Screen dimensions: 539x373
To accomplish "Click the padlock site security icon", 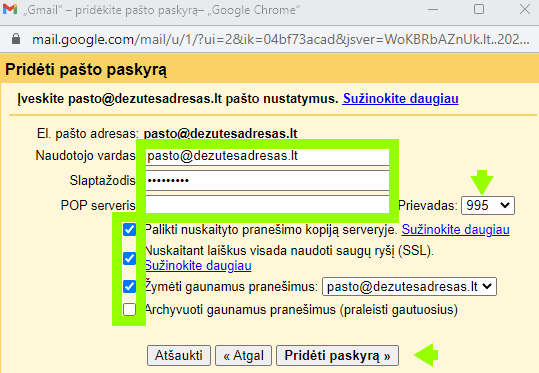I will pyautogui.click(x=16, y=39).
